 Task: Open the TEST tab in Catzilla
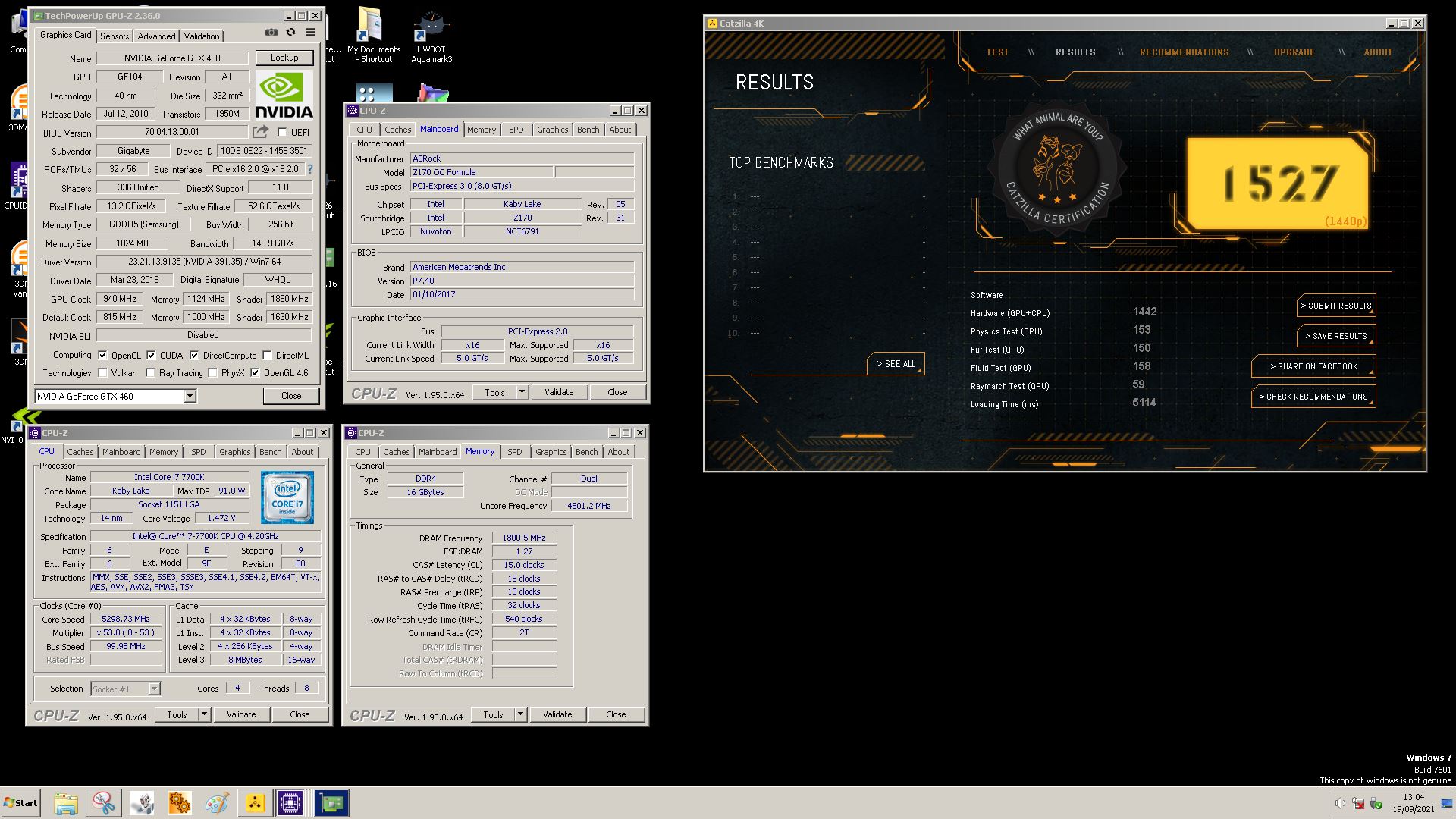[997, 52]
